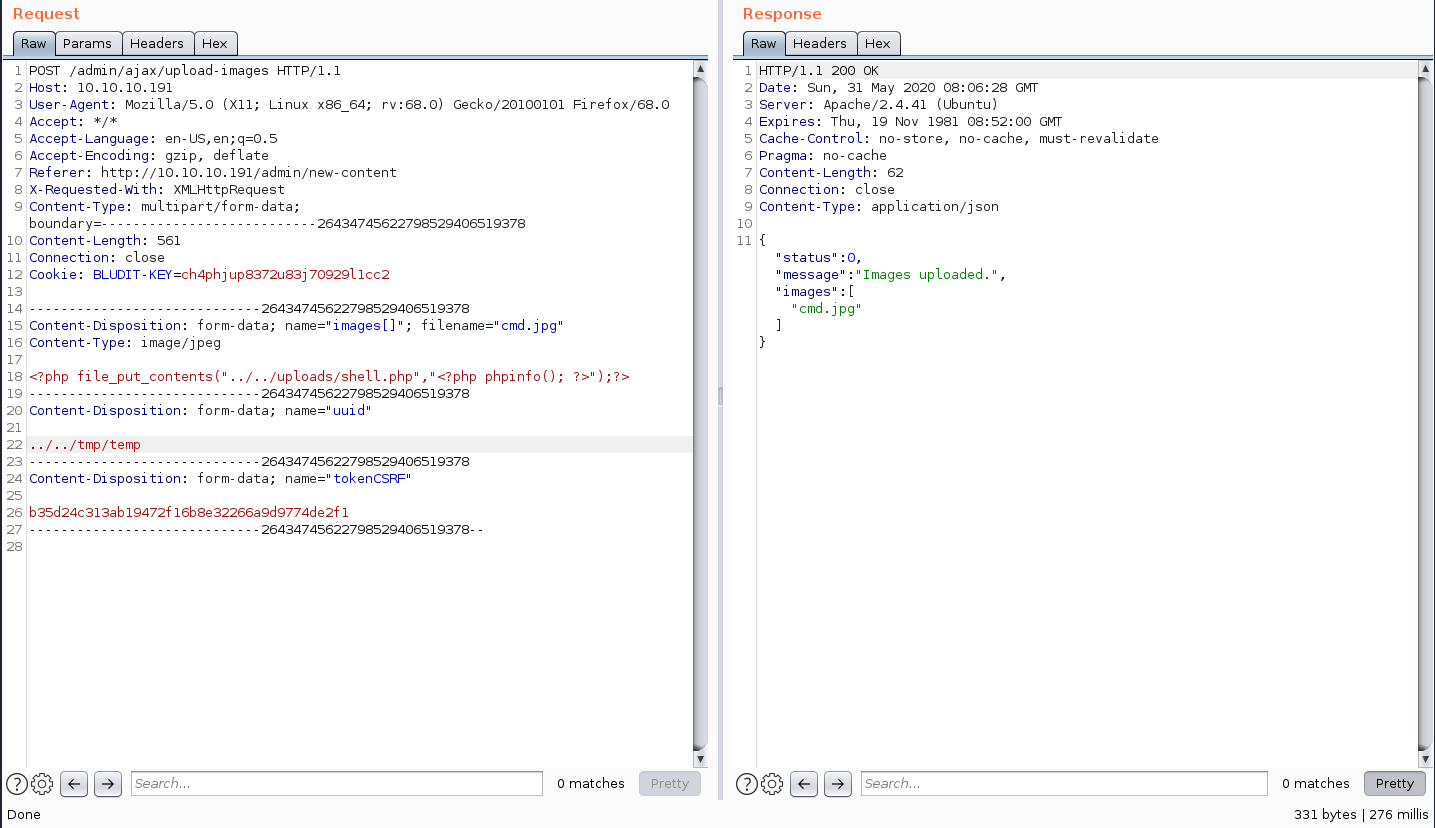Image resolution: width=1435 pixels, height=828 pixels.
Task: Click the "status":0 JSON line
Action: click(x=819, y=258)
